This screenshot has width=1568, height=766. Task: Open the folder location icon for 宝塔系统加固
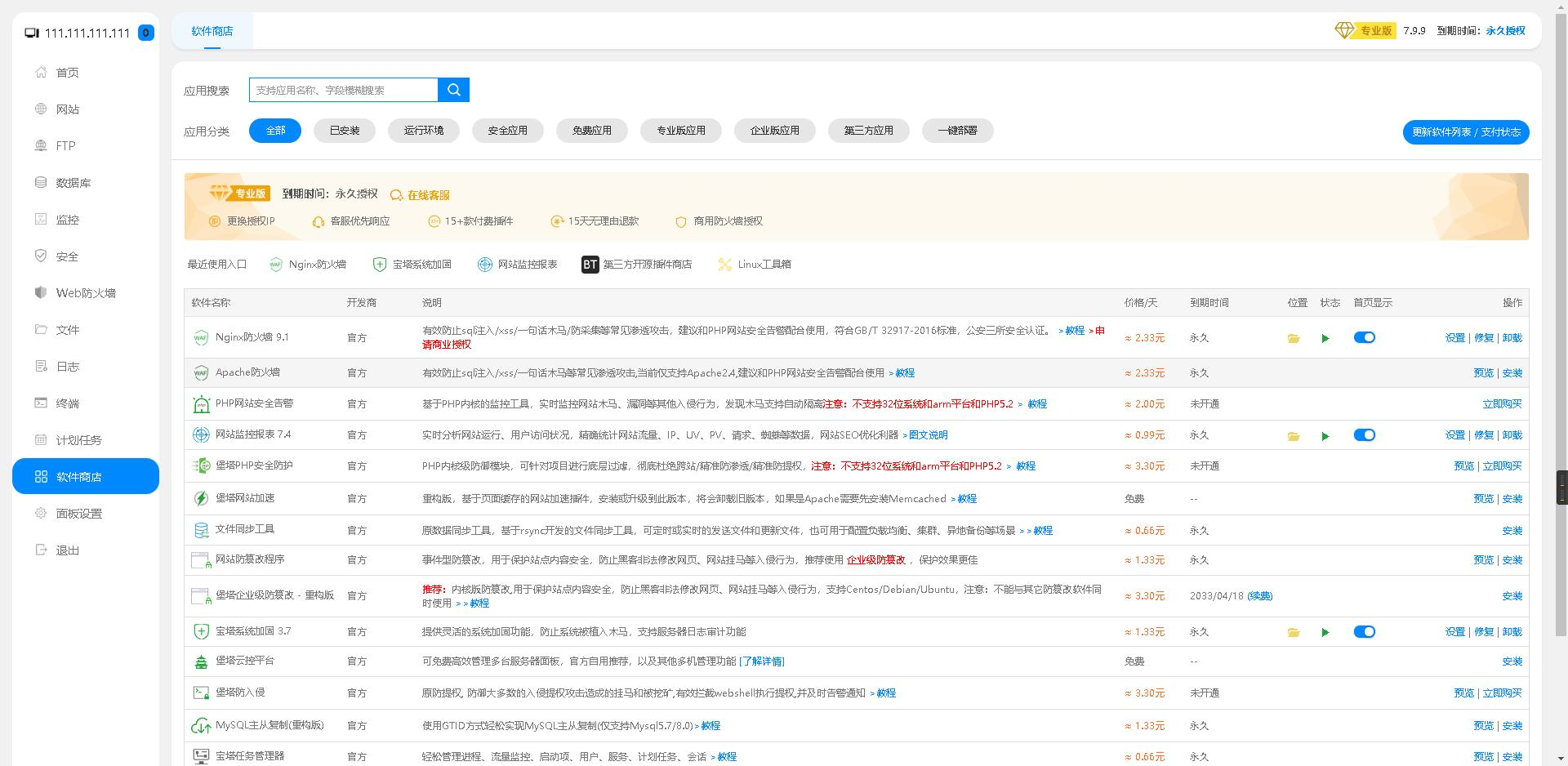coord(1293,631)
